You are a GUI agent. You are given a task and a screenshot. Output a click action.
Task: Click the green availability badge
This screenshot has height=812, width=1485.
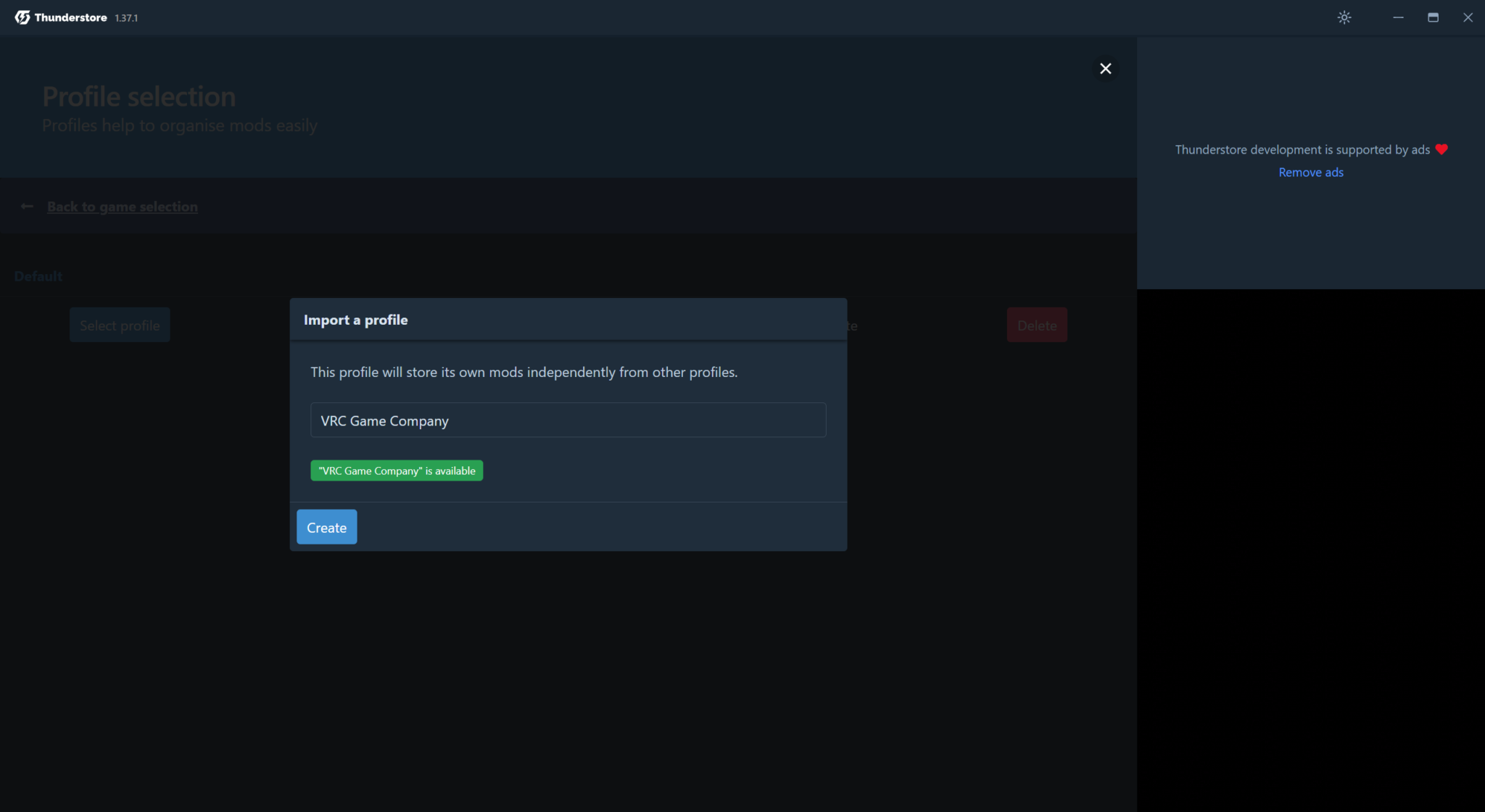pyautogui.click(x=396, y=471)
